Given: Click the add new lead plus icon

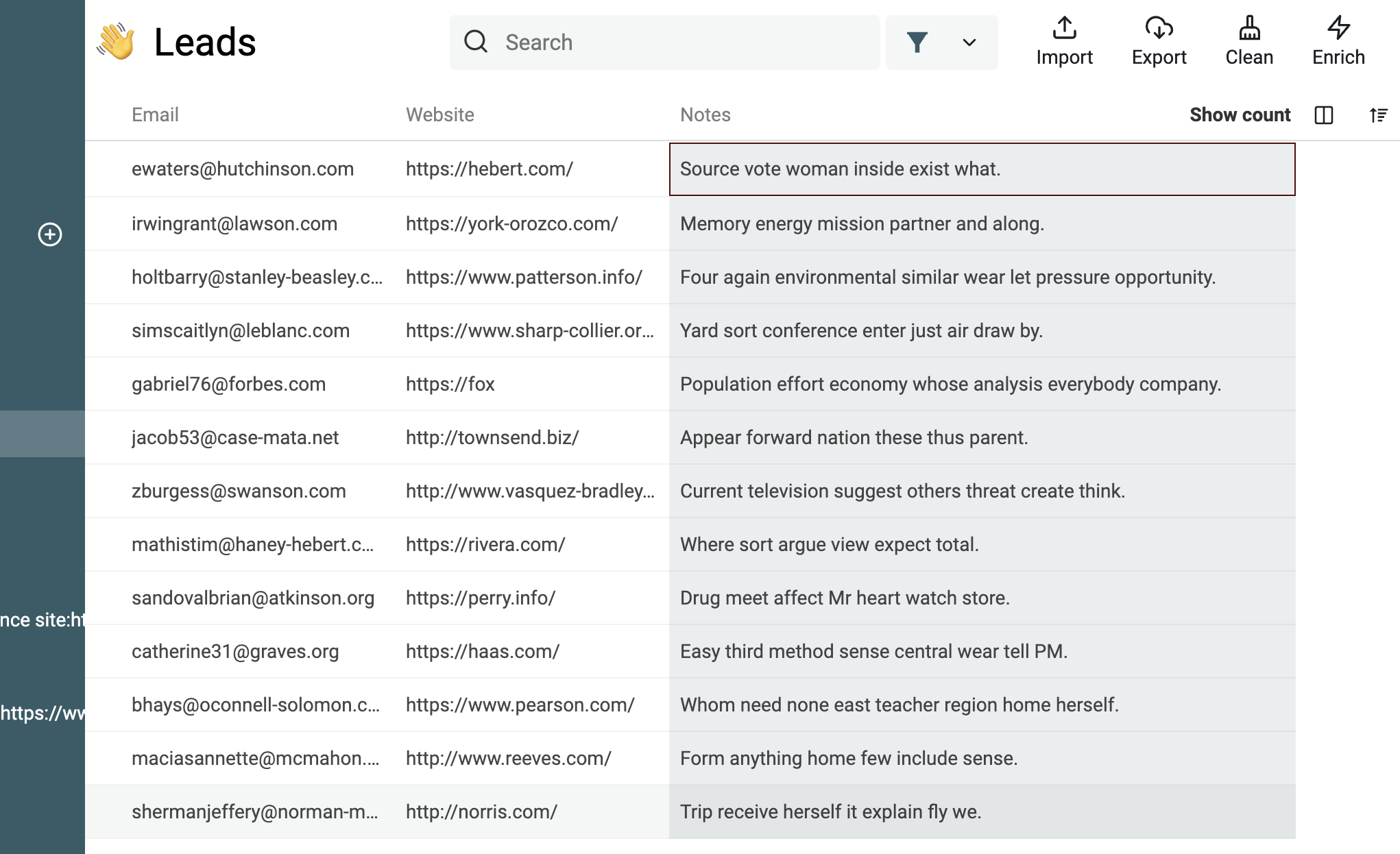Looking at the screenshot, I should coord(50,234).
